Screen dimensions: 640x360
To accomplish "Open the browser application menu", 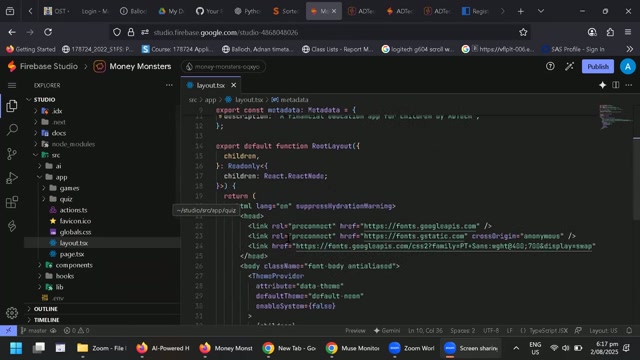I will tap(628, 32).
